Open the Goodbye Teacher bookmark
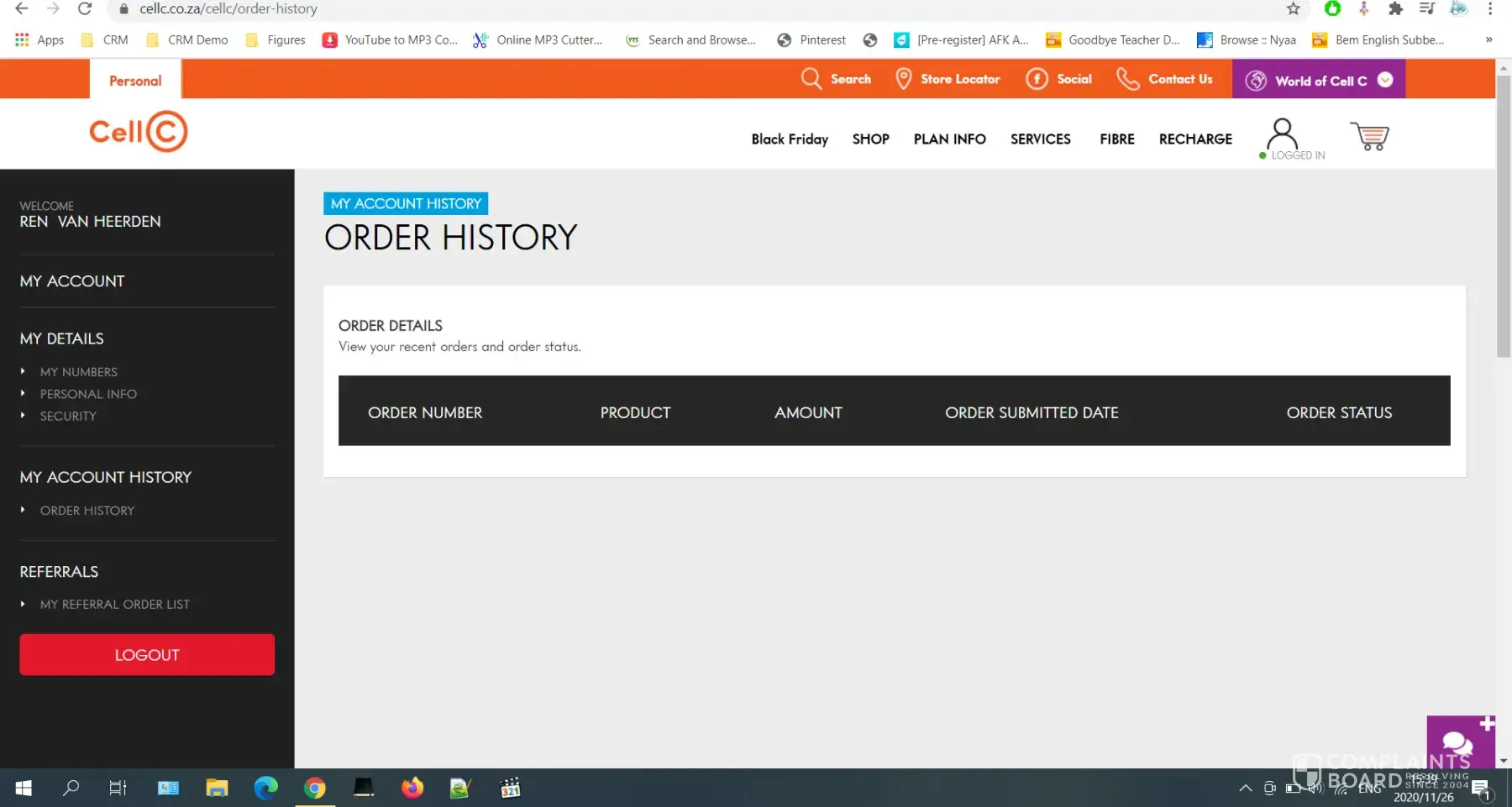The width and height of the screenshot is (1512, 807). [1113, 39]
